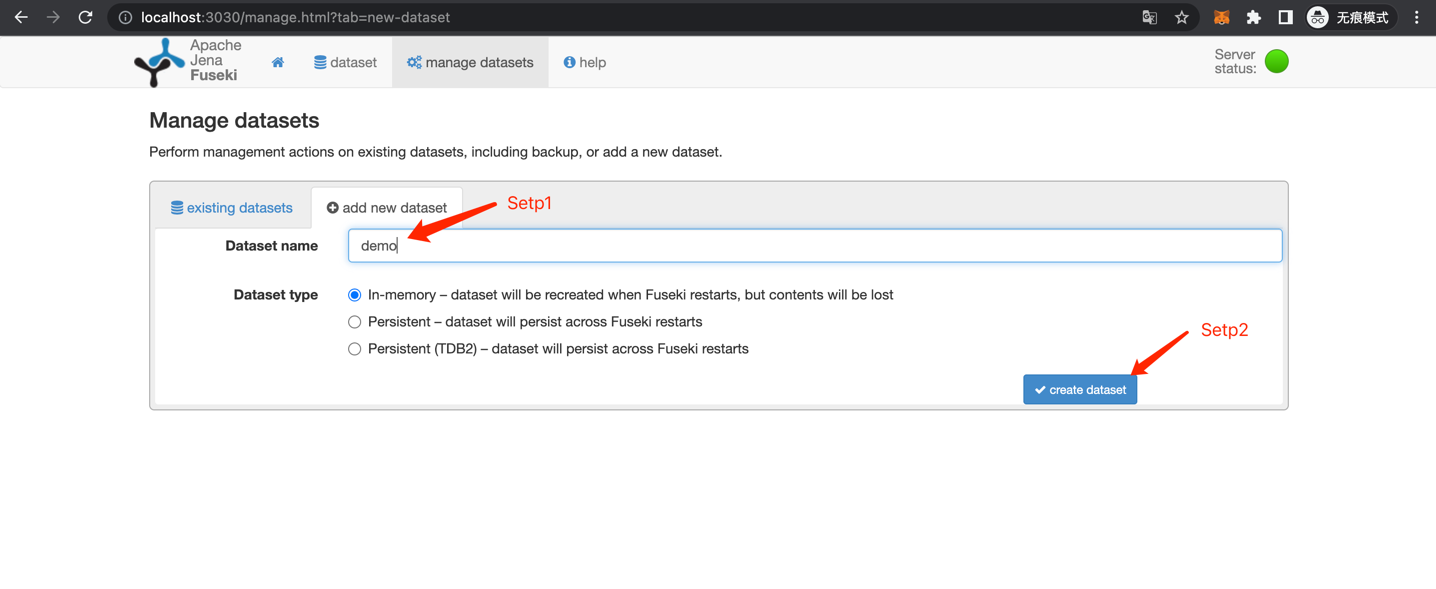Click the create dataset button

coord(1080,390)
